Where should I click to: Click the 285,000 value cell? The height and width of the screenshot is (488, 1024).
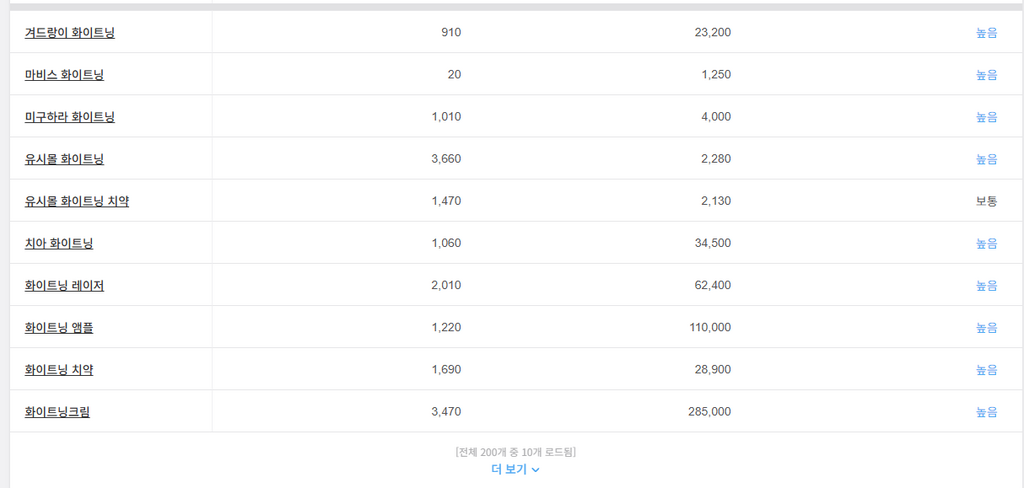pyautogui.click(x=709, y=411)
